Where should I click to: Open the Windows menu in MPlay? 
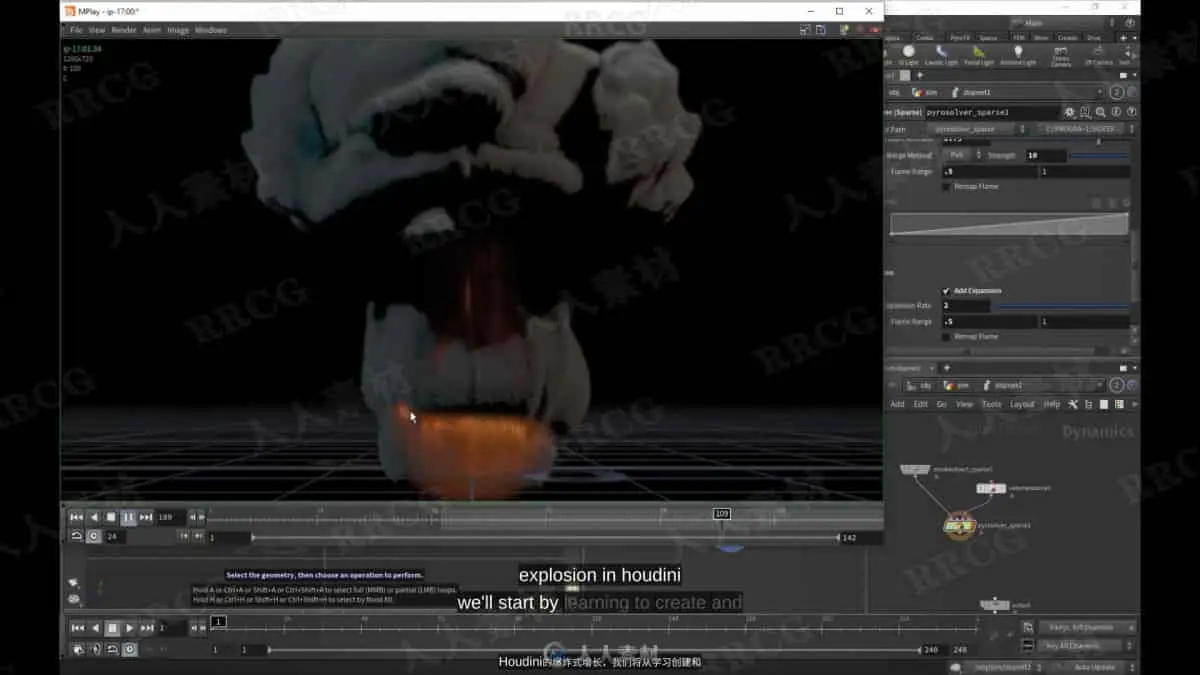pyautogui.click(x=210, y=30)
